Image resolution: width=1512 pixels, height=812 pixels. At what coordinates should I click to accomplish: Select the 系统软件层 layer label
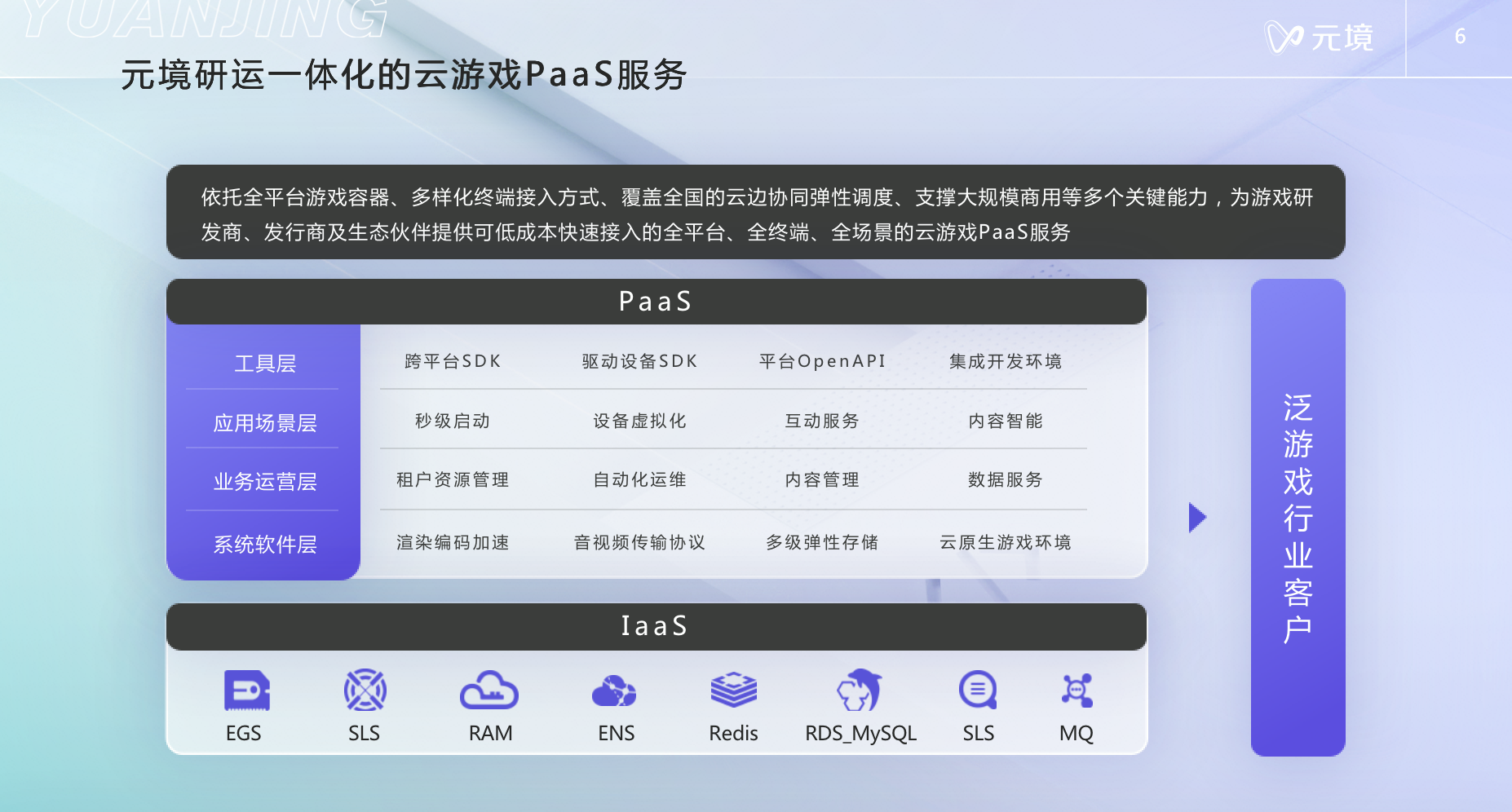265,545
